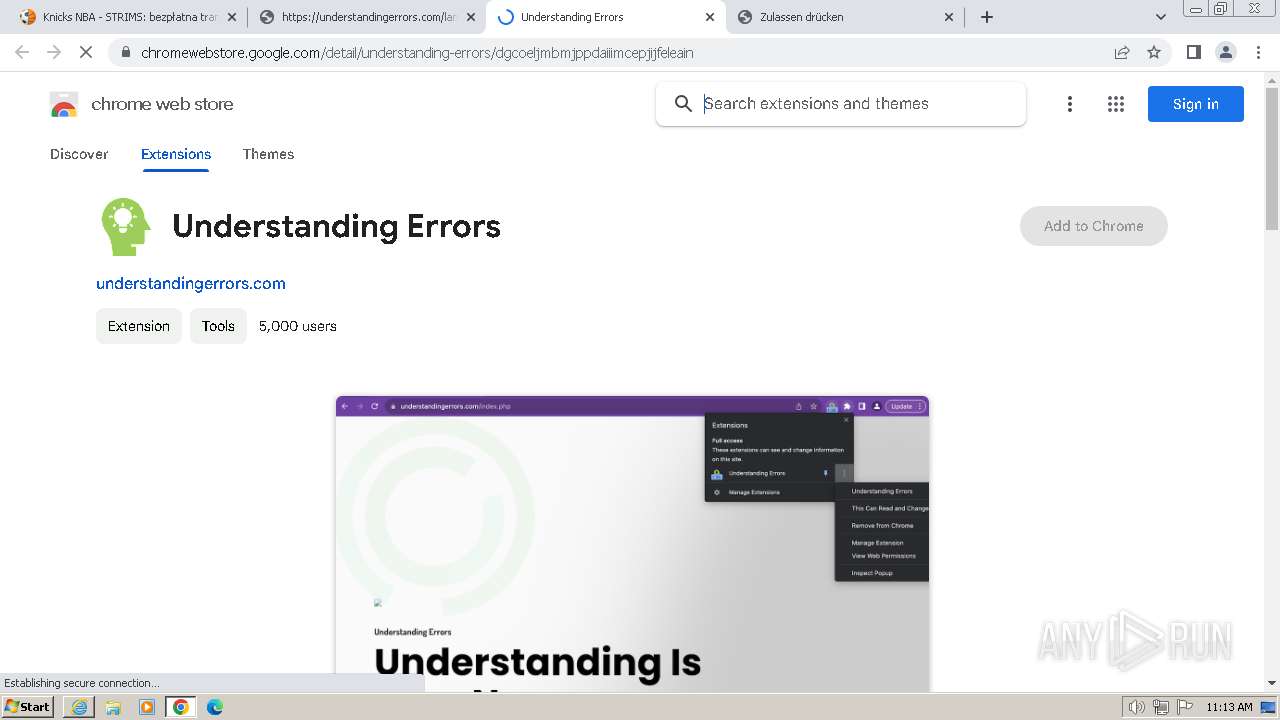Click Add to Chrome button
Image resolution: width=1280 pixels, height=720 pixels.
(1093, 226)
